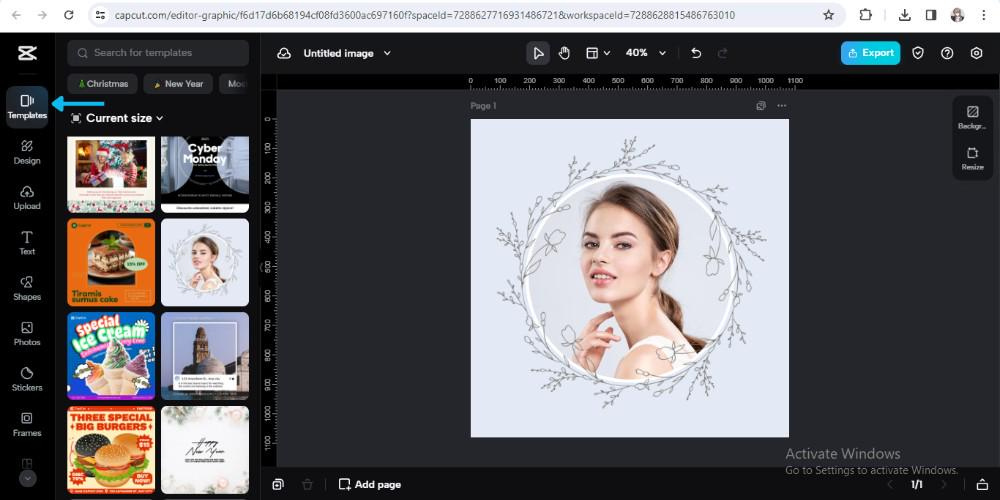Open Chrome three-dot menu
Image resolution: width=1000 pixels, height=500 pixels.
tap(983, 15)
